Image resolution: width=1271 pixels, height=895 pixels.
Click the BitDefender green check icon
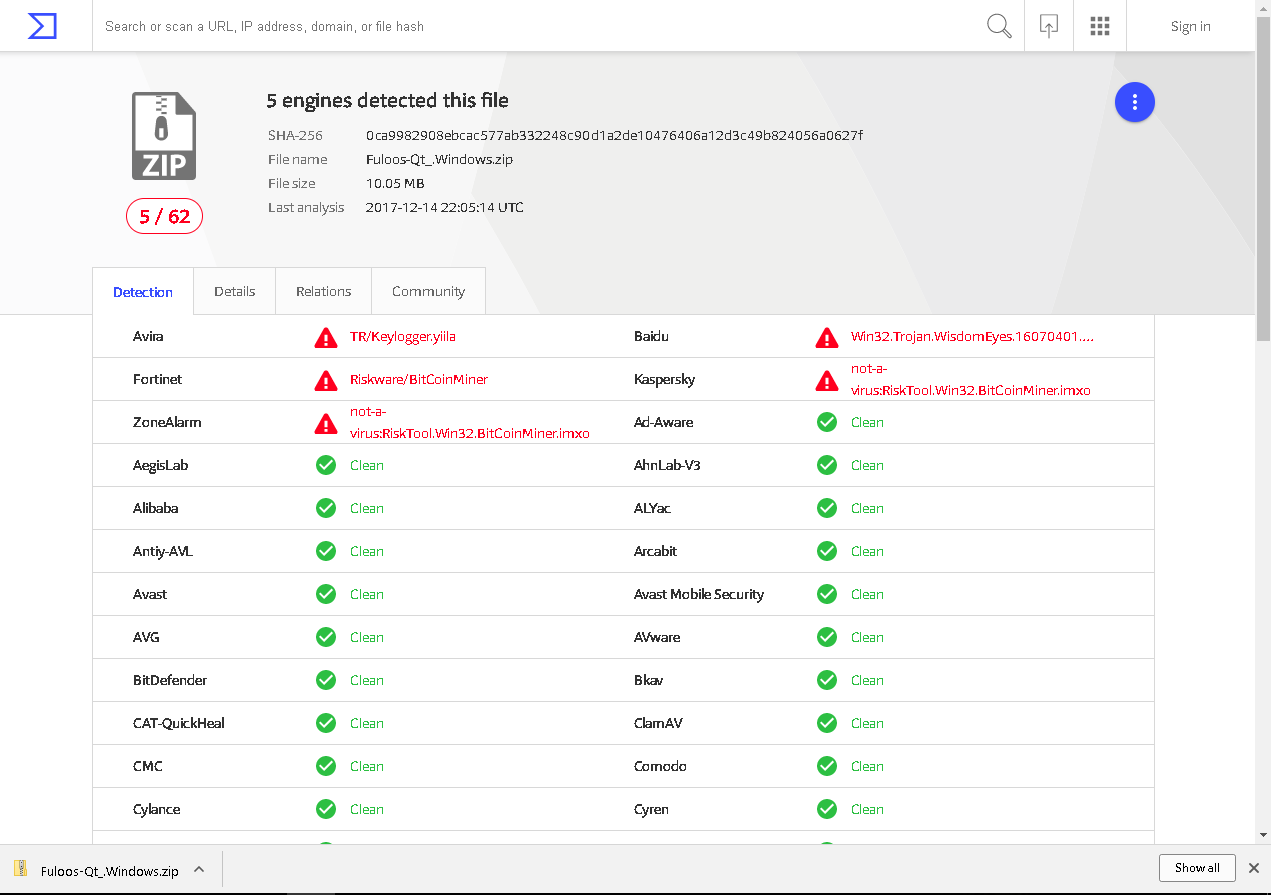[326, 680]
